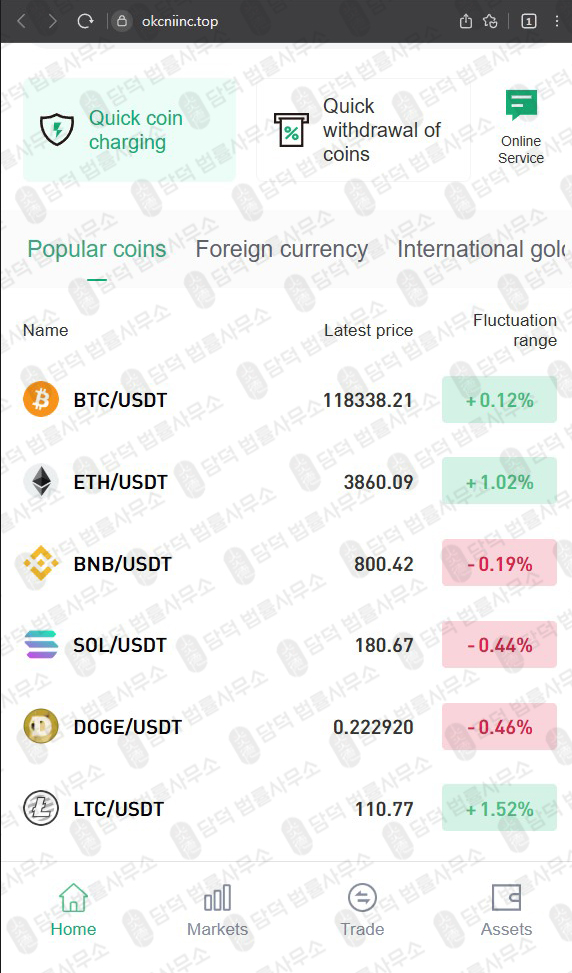
Task: Open the browser three-dot menu
Action: (557, 21)
